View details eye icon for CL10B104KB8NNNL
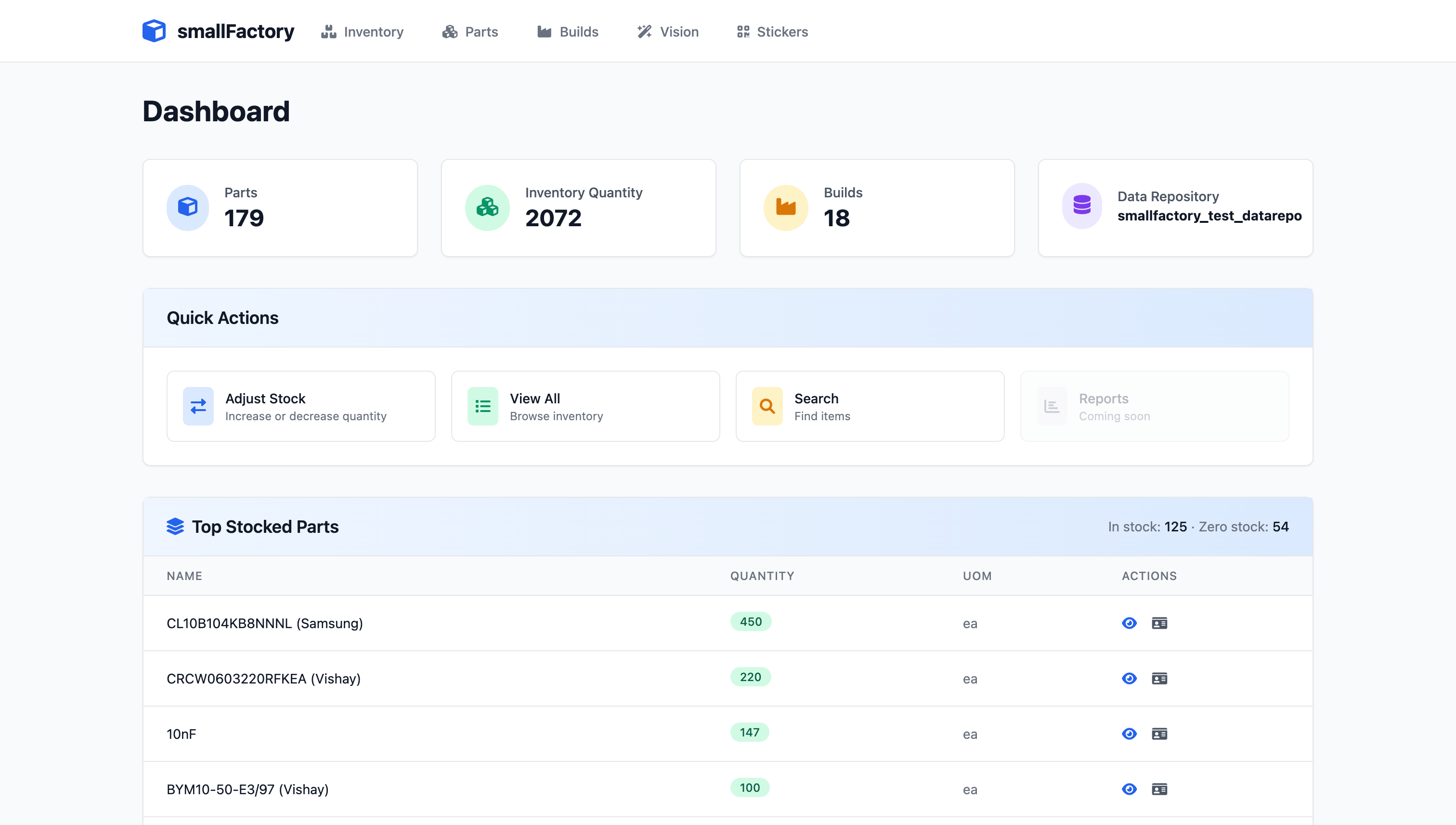The width and height of the screenshot is (1456, 825). click(x=1129, y=623)
